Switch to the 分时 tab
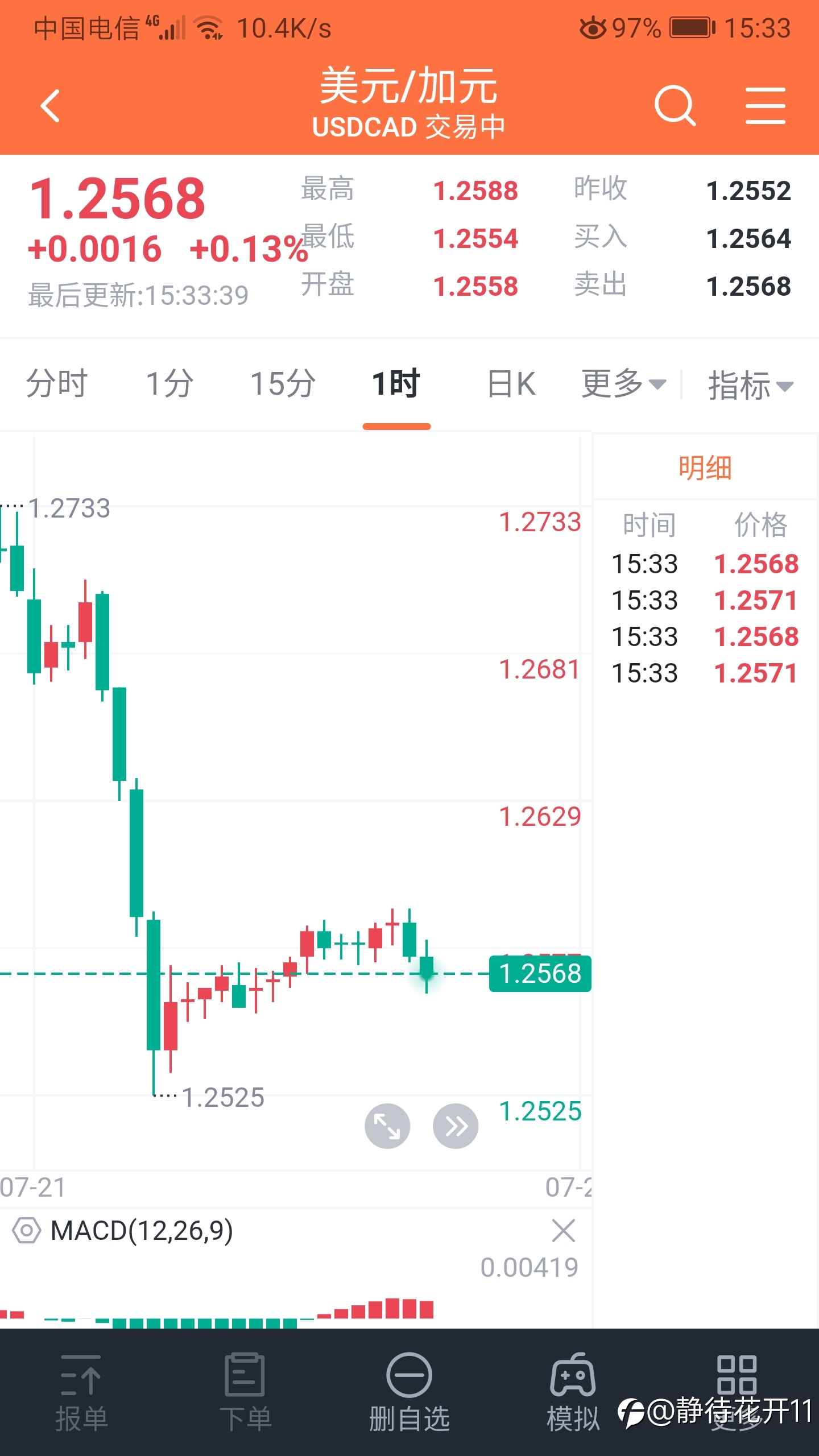Viewport: 819px width, 1456px height. coord(57,383)
